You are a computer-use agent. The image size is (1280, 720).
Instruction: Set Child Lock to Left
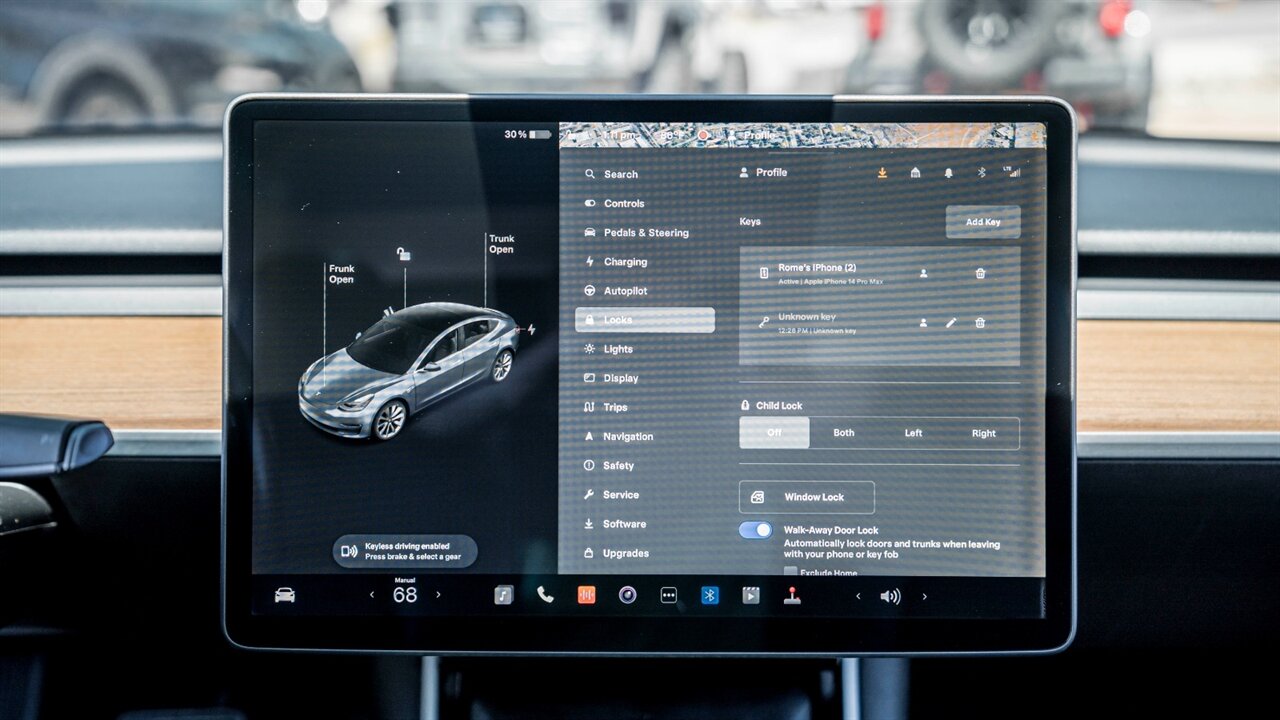(914, 433)
